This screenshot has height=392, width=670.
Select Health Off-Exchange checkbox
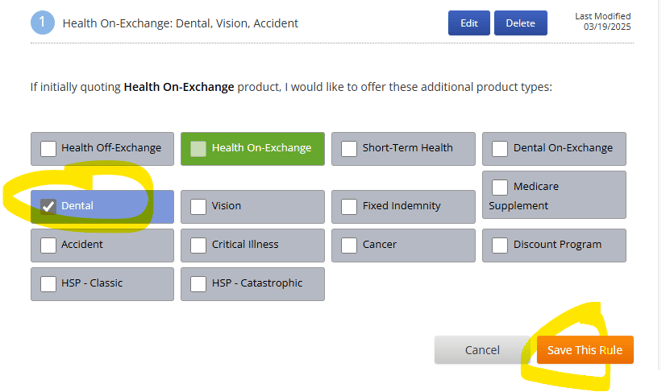(x=48, y=149)
